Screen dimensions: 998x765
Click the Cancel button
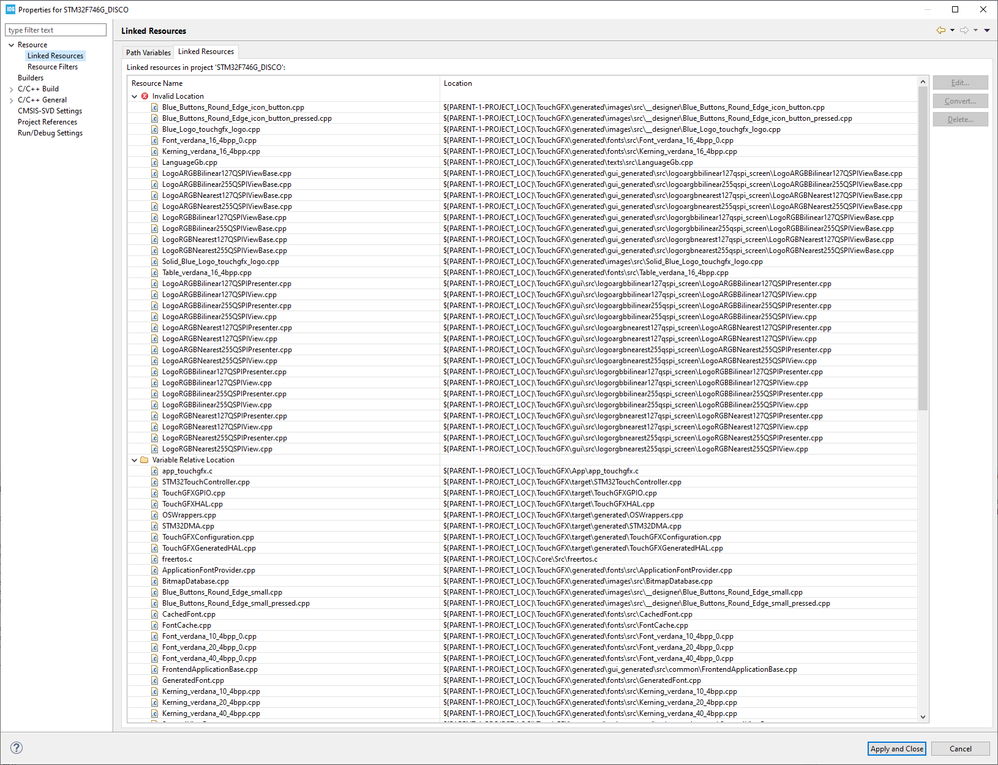960,748
